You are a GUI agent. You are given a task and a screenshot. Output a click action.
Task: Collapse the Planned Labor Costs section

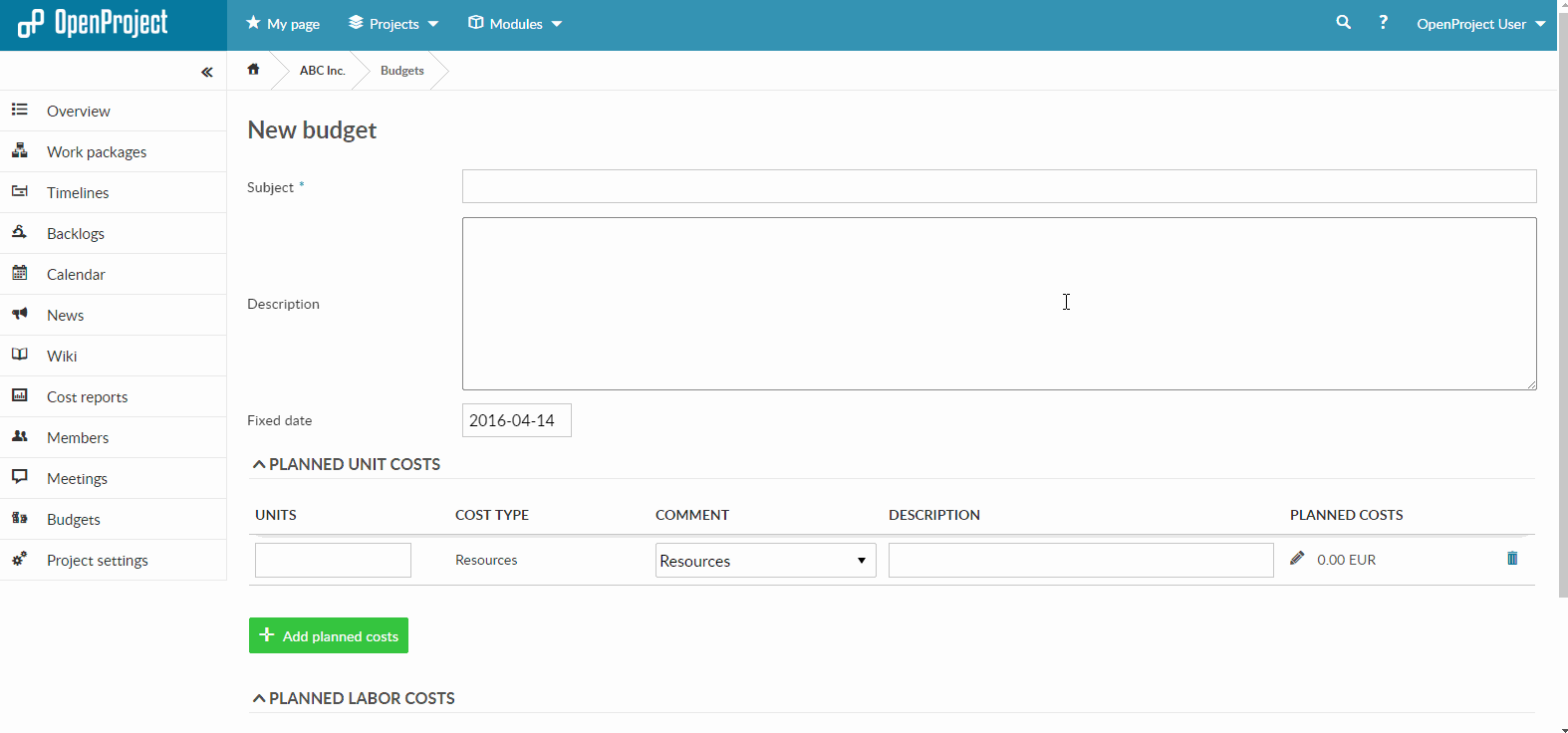tap(353, 698)
